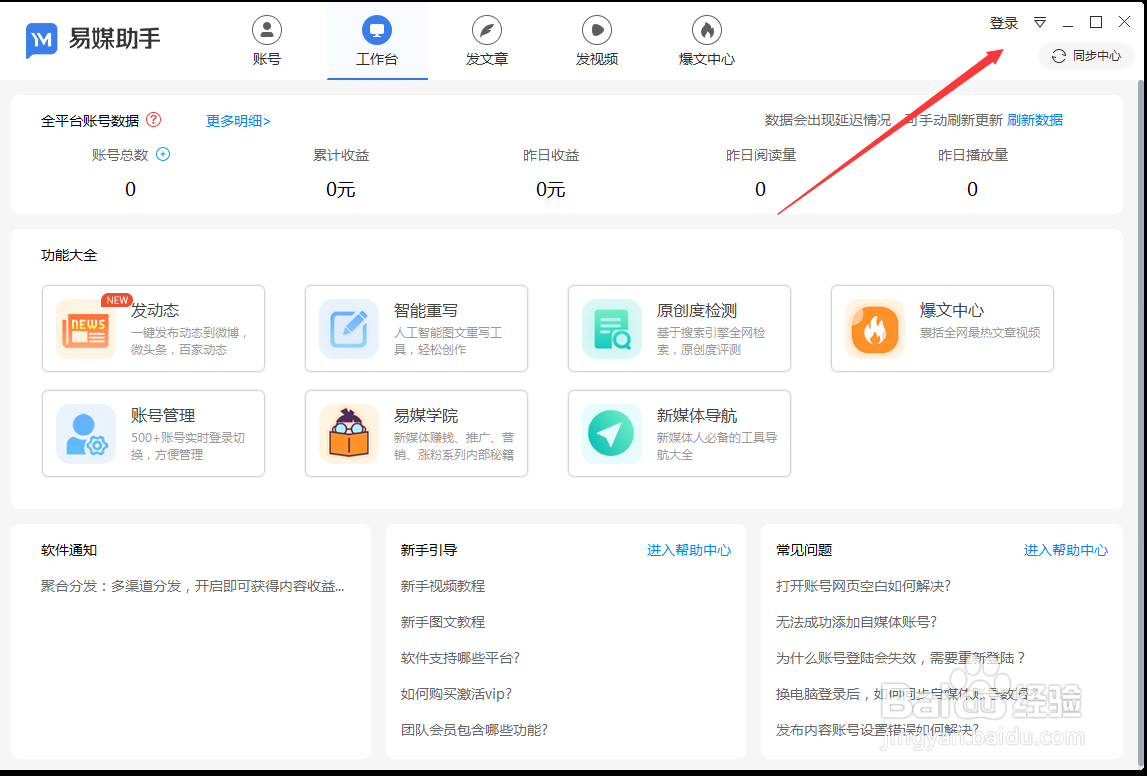
Task: Open 打开账号网页空白如何解决? question
Action: click(x=863, y=587)
